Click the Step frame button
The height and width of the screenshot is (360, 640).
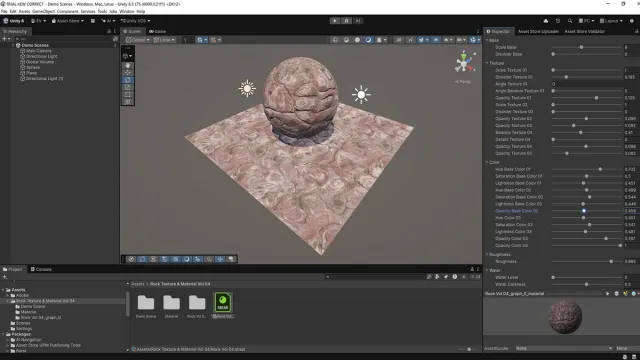pos(358,21)
